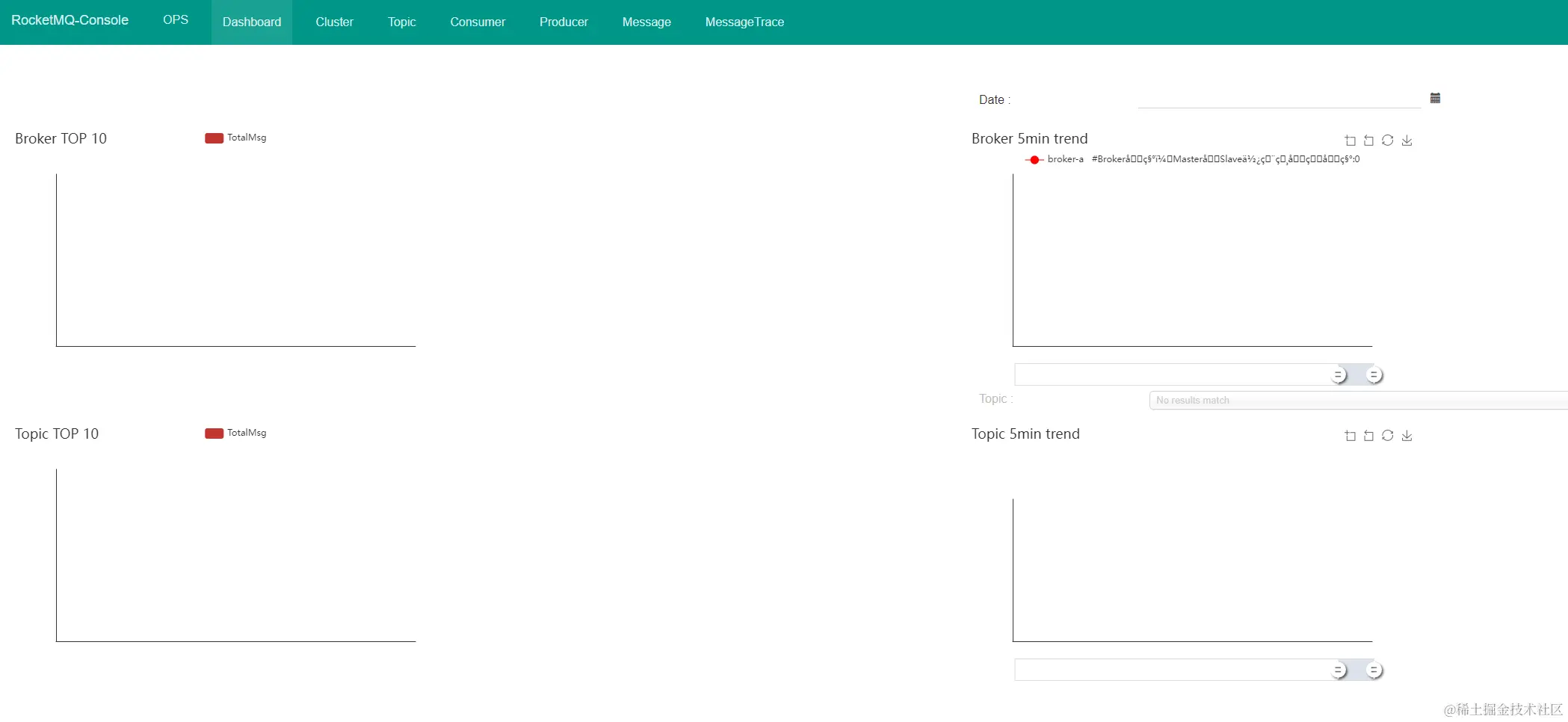Focus the Date input field
1568x722 pixels.
(1279, 99)
